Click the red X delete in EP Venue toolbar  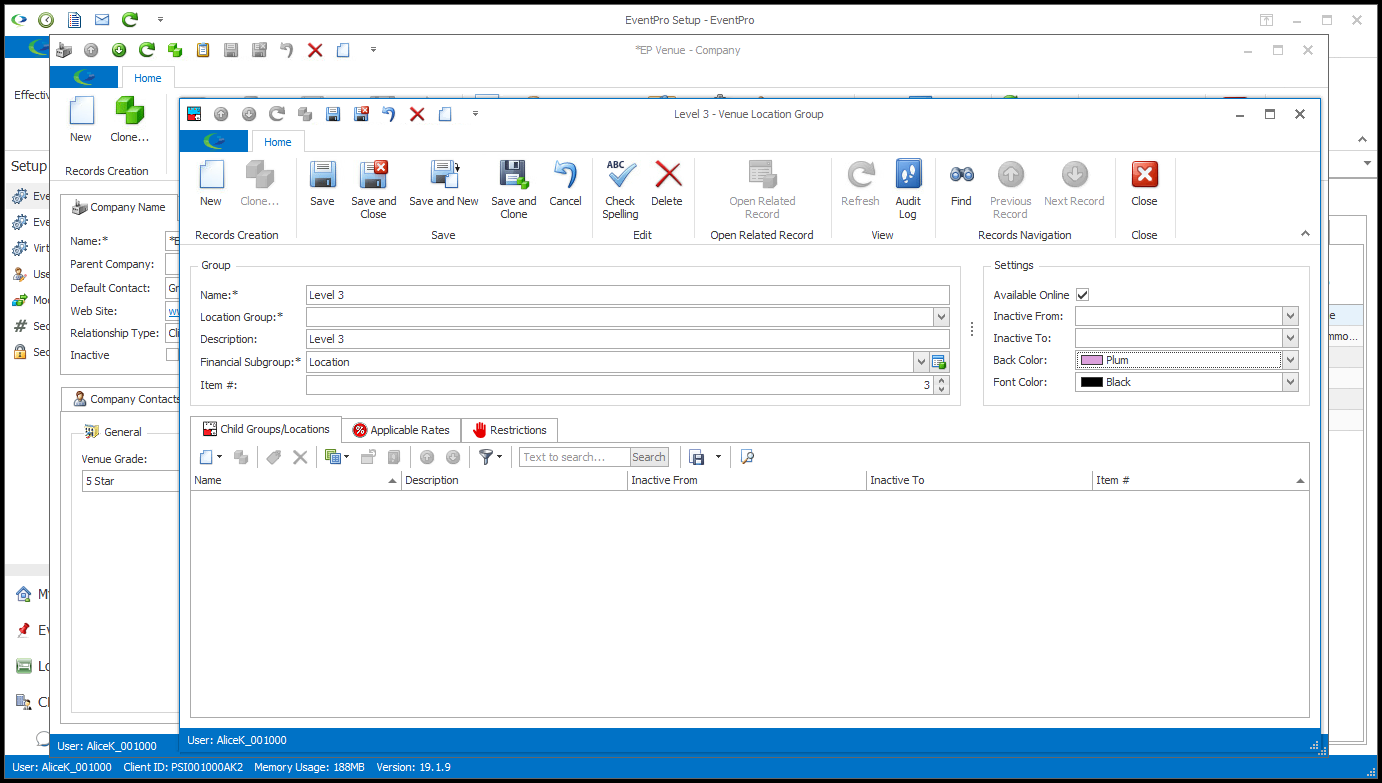(x=315, y=50)
